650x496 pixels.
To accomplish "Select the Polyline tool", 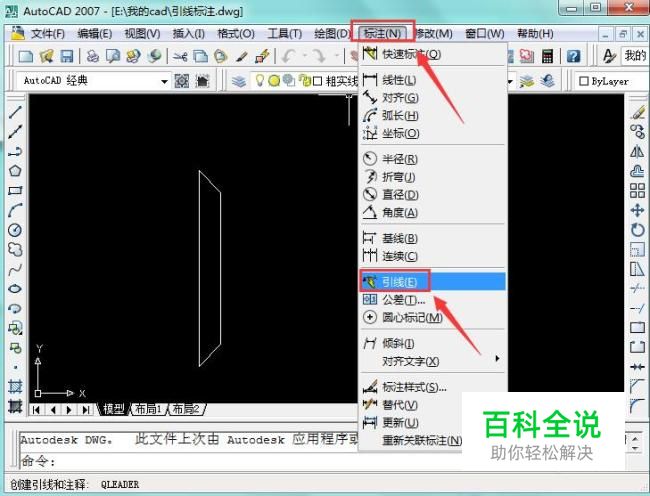I will (15, 151).
